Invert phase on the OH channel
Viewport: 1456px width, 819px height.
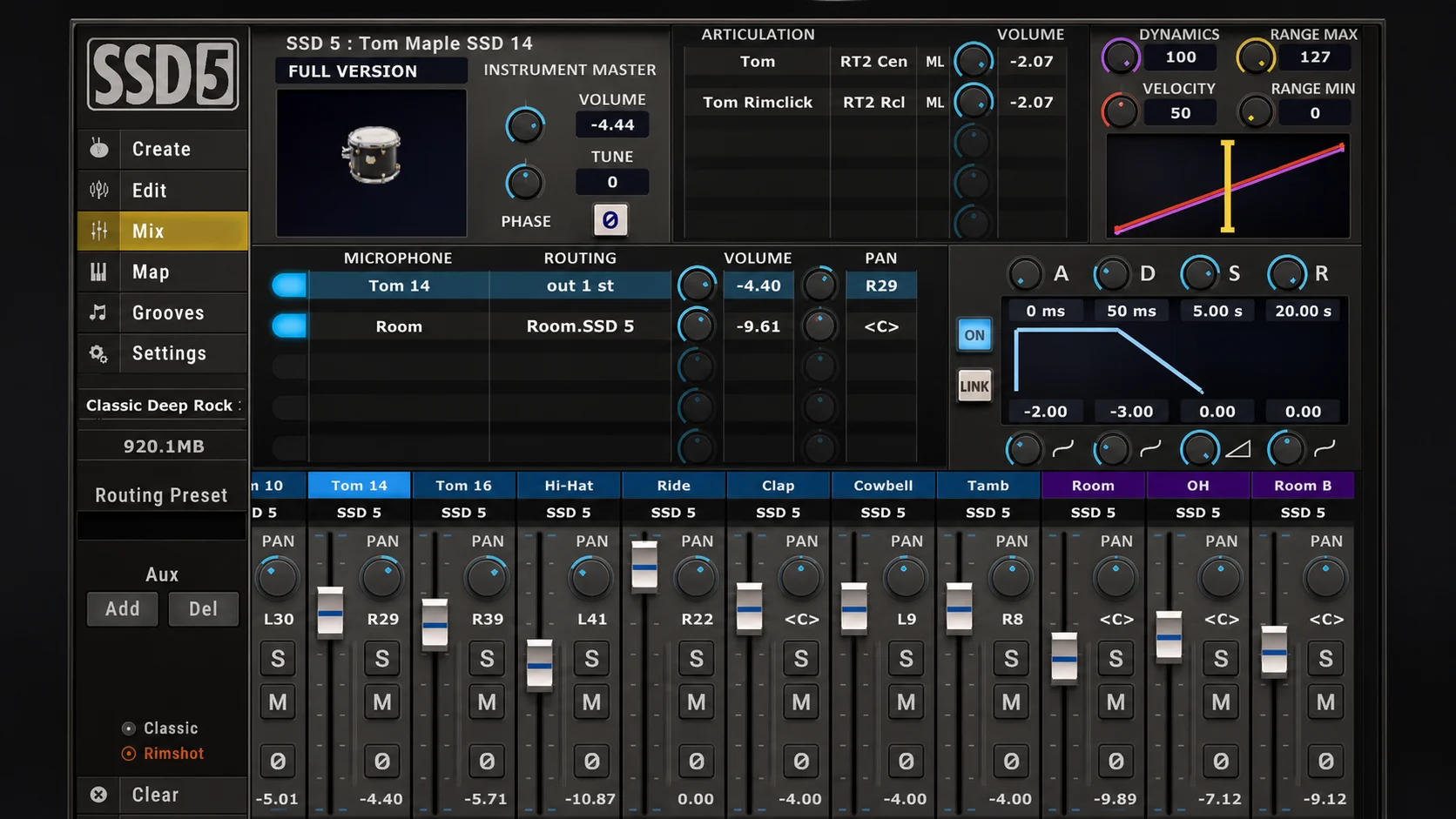coord(1221,762)
